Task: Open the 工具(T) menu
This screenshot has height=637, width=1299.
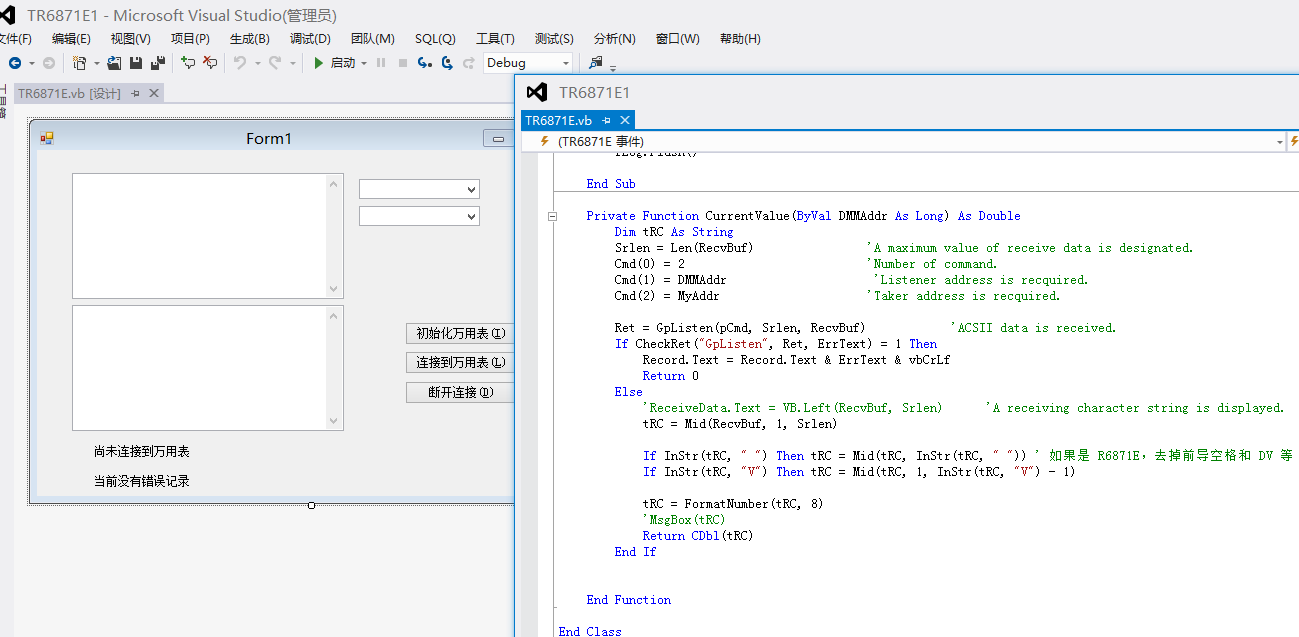Action: click(x=495, y=39)
